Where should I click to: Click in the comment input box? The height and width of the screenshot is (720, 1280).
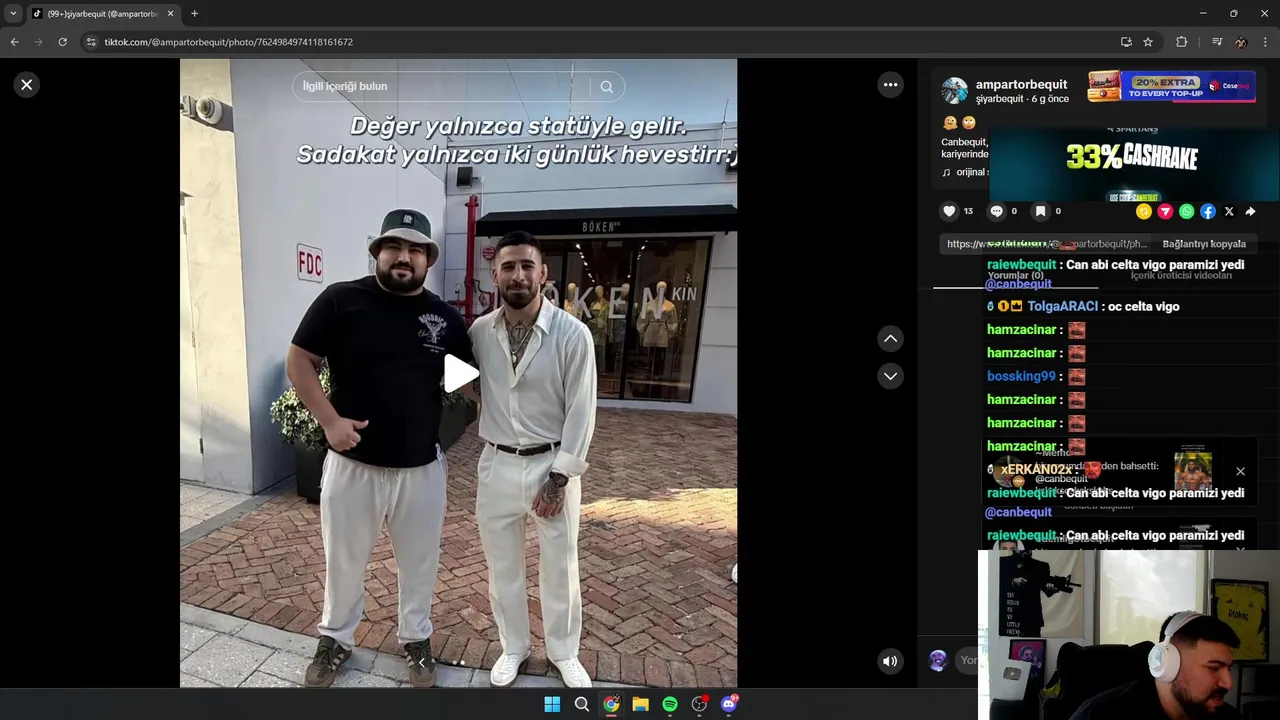coord(966,660)
